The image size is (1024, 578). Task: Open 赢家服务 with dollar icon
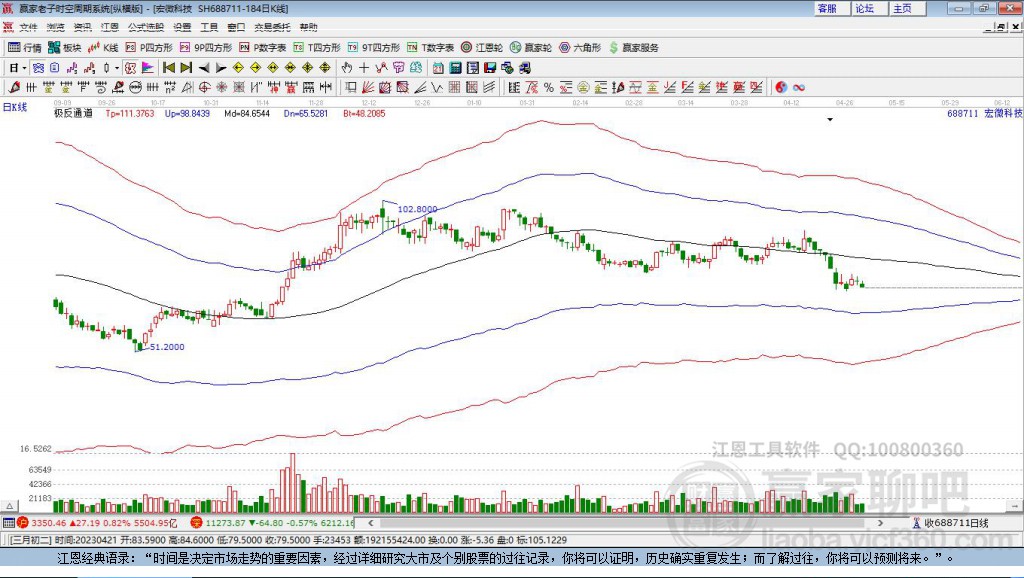point(633,48)
